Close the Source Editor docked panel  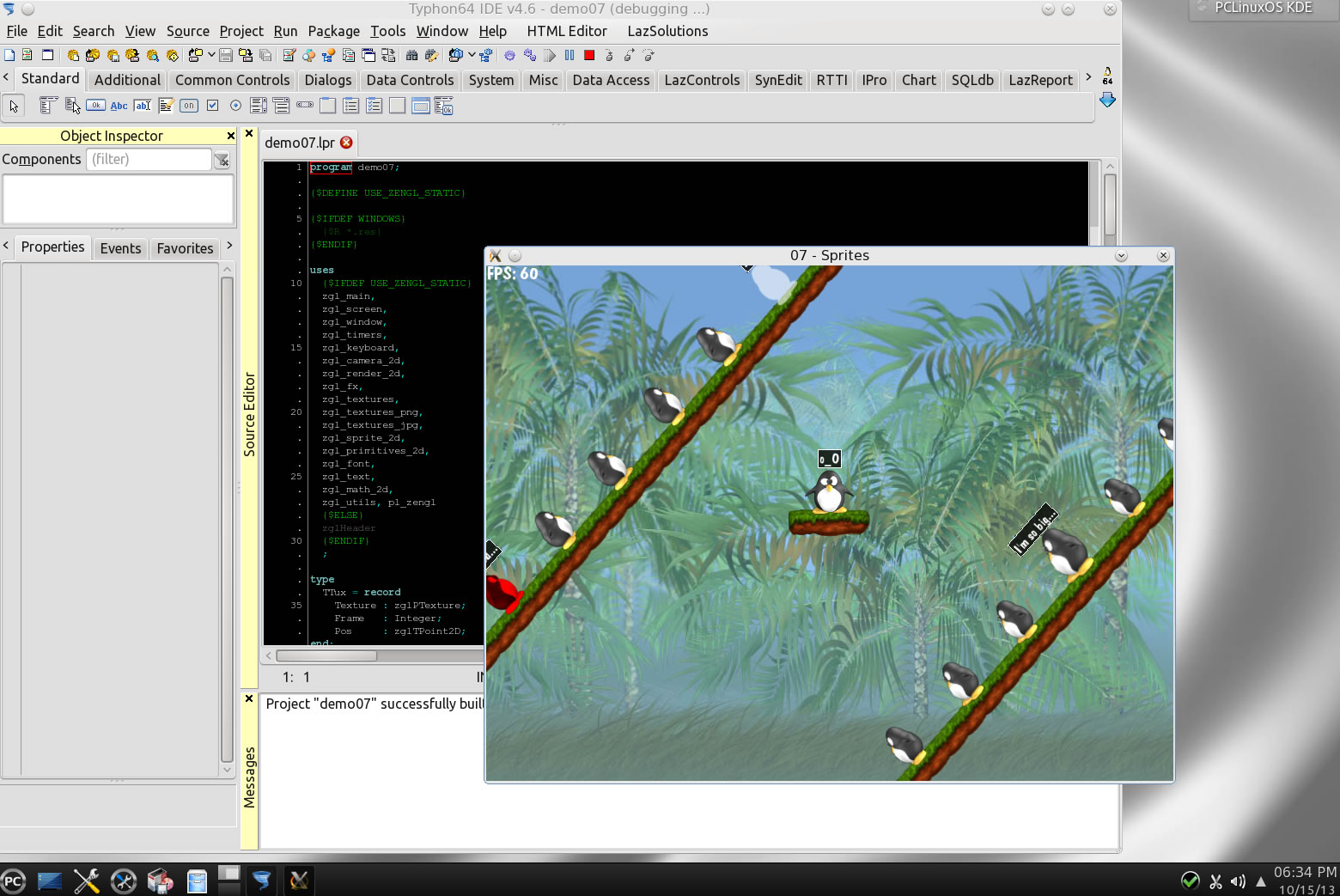tap(249, 133)
